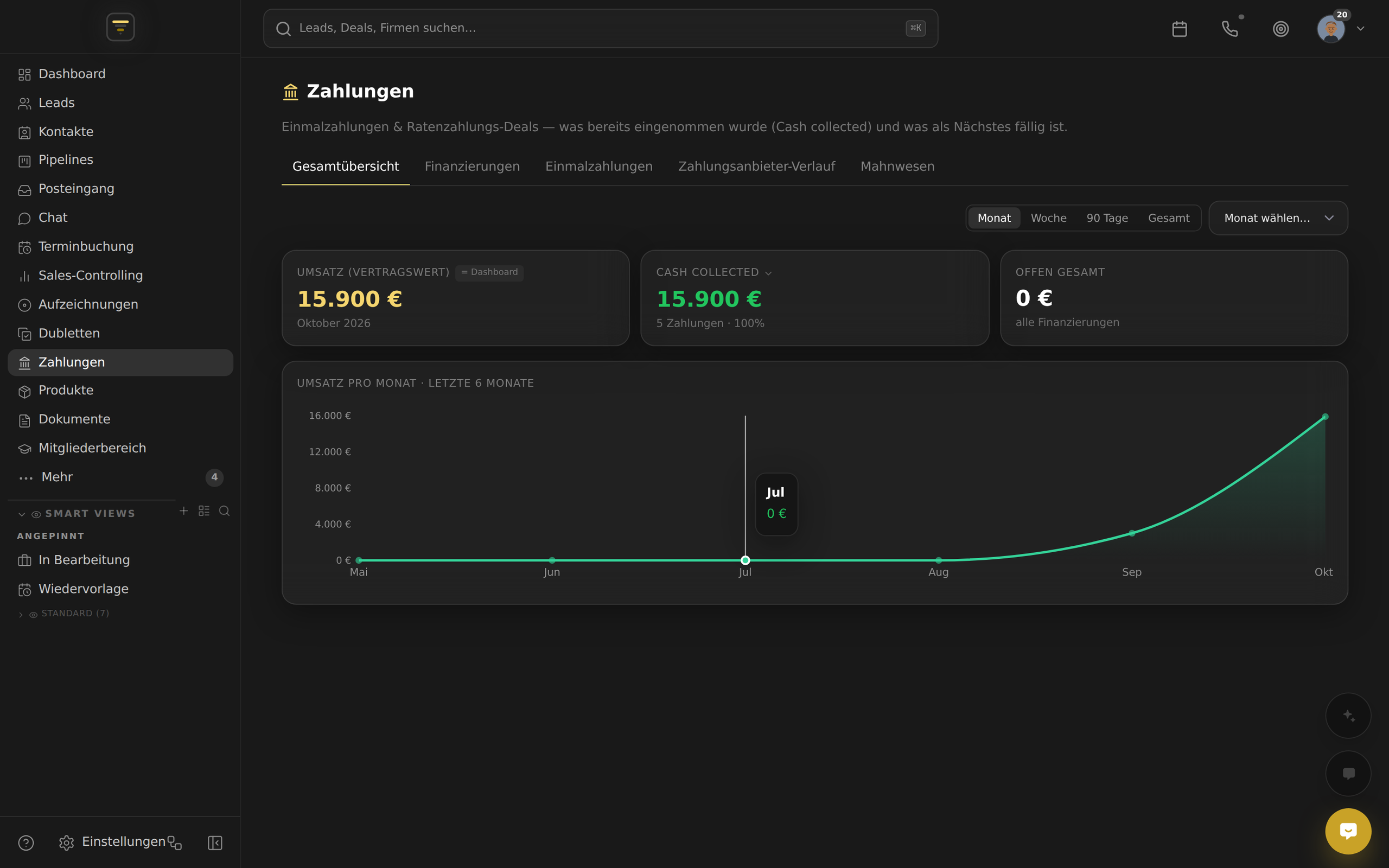This screenshot has height=868, width=1389.
Task: Open the help question mark icon
Action: (26, 843)
